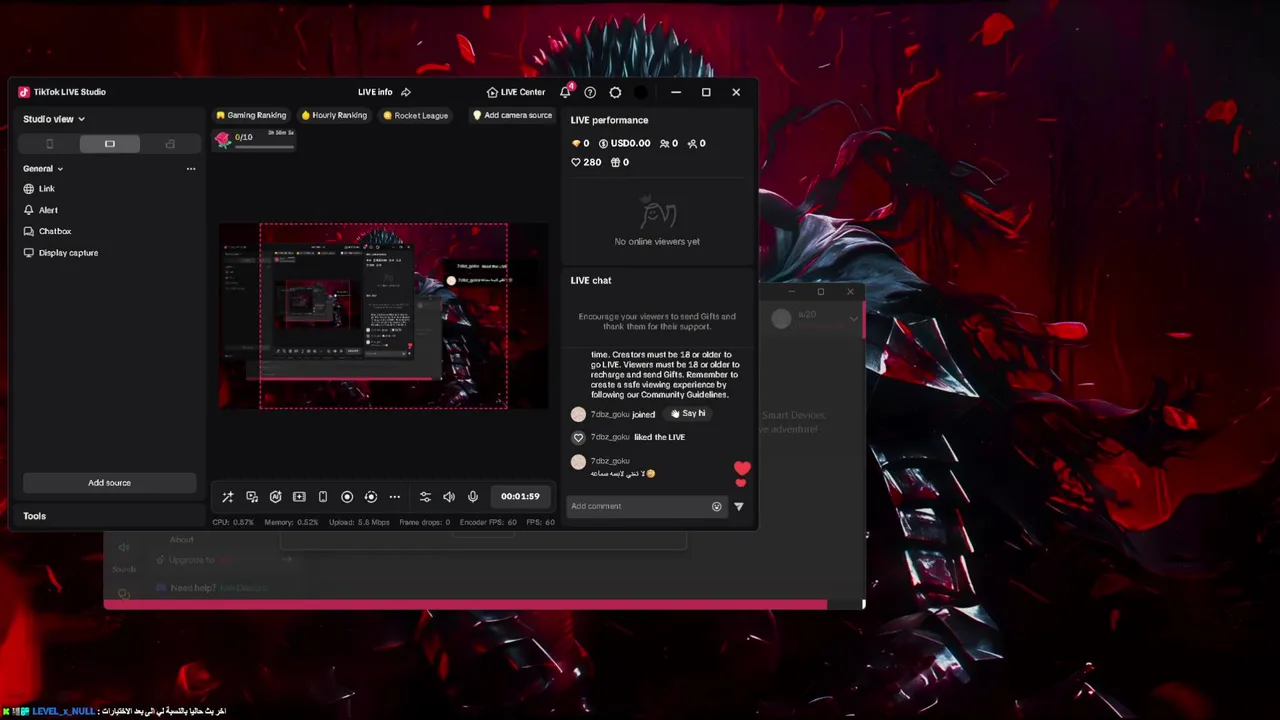
Task: Start recording with the record button
Action: click(x=347, y=497)
